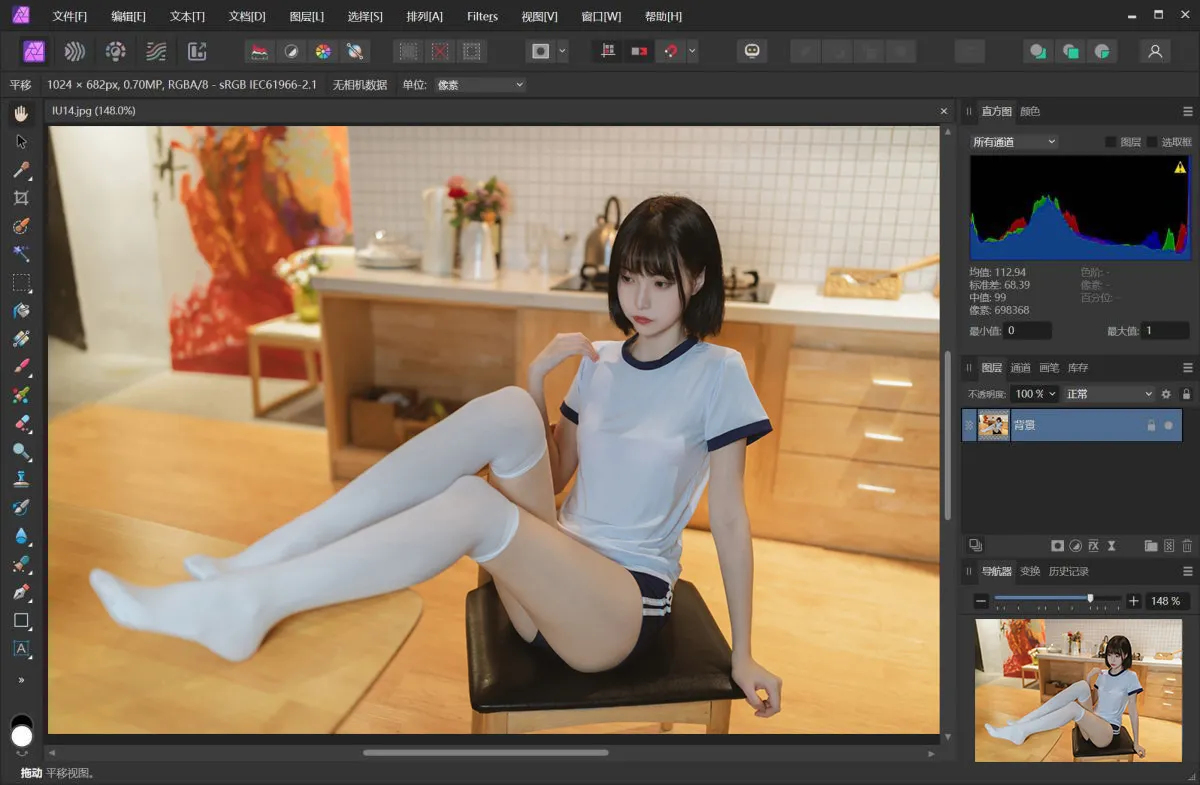Open the Filters menu
1200x785 pixels.
482,16
